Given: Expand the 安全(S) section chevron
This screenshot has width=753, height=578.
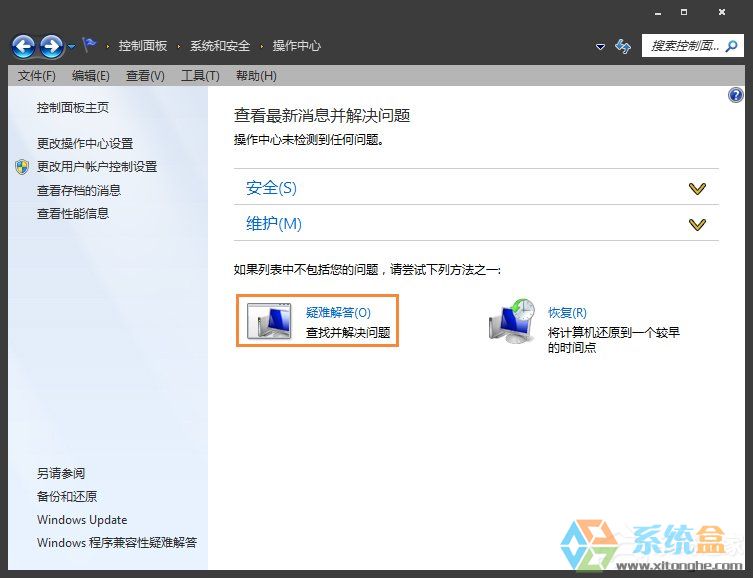Looking at the screenshot, I should pos(697,188).
